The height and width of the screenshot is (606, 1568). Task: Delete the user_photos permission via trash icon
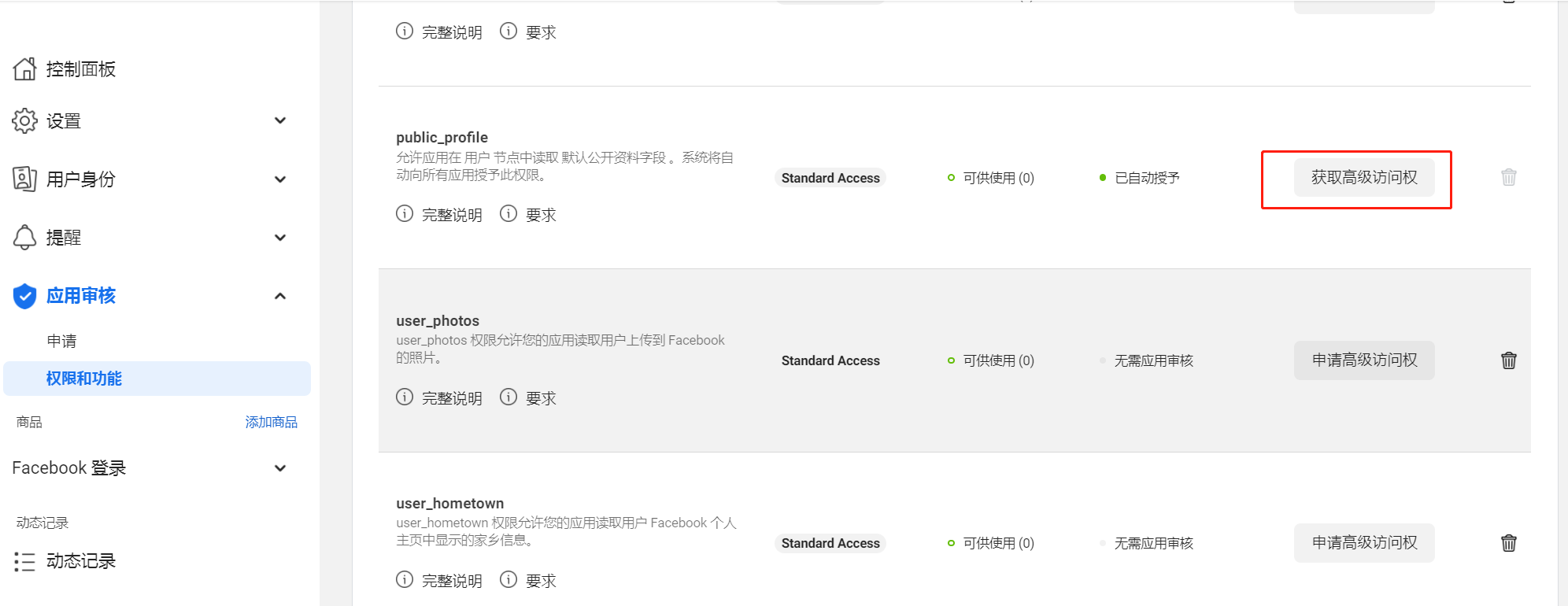[x=1508, y=360]
